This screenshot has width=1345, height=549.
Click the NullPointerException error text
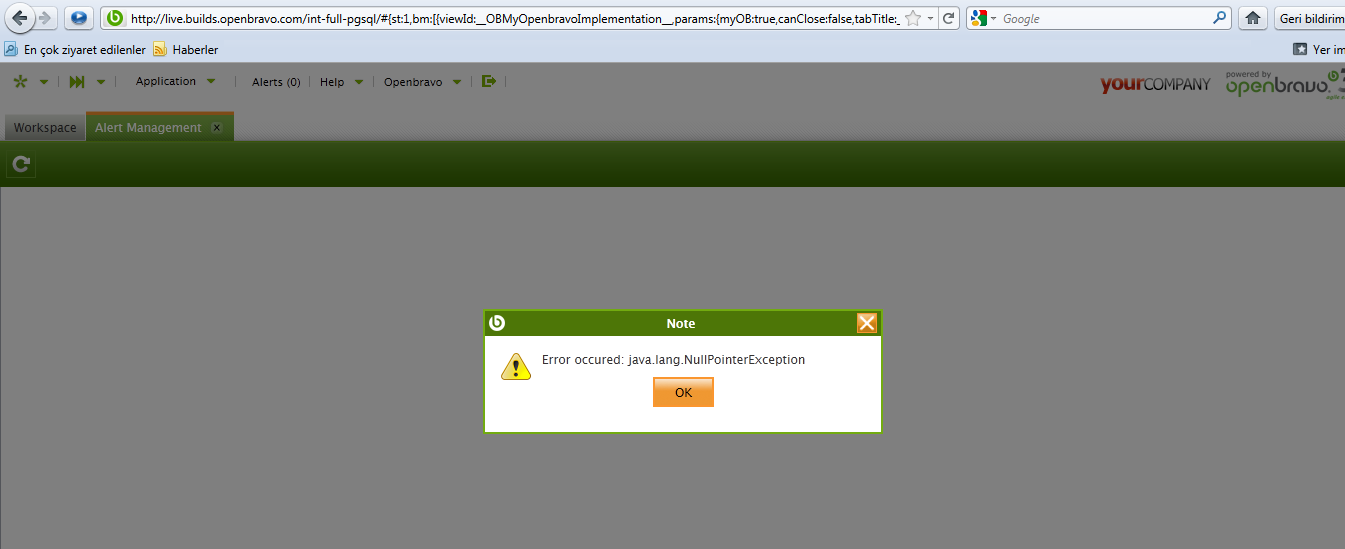coord(673,360)
